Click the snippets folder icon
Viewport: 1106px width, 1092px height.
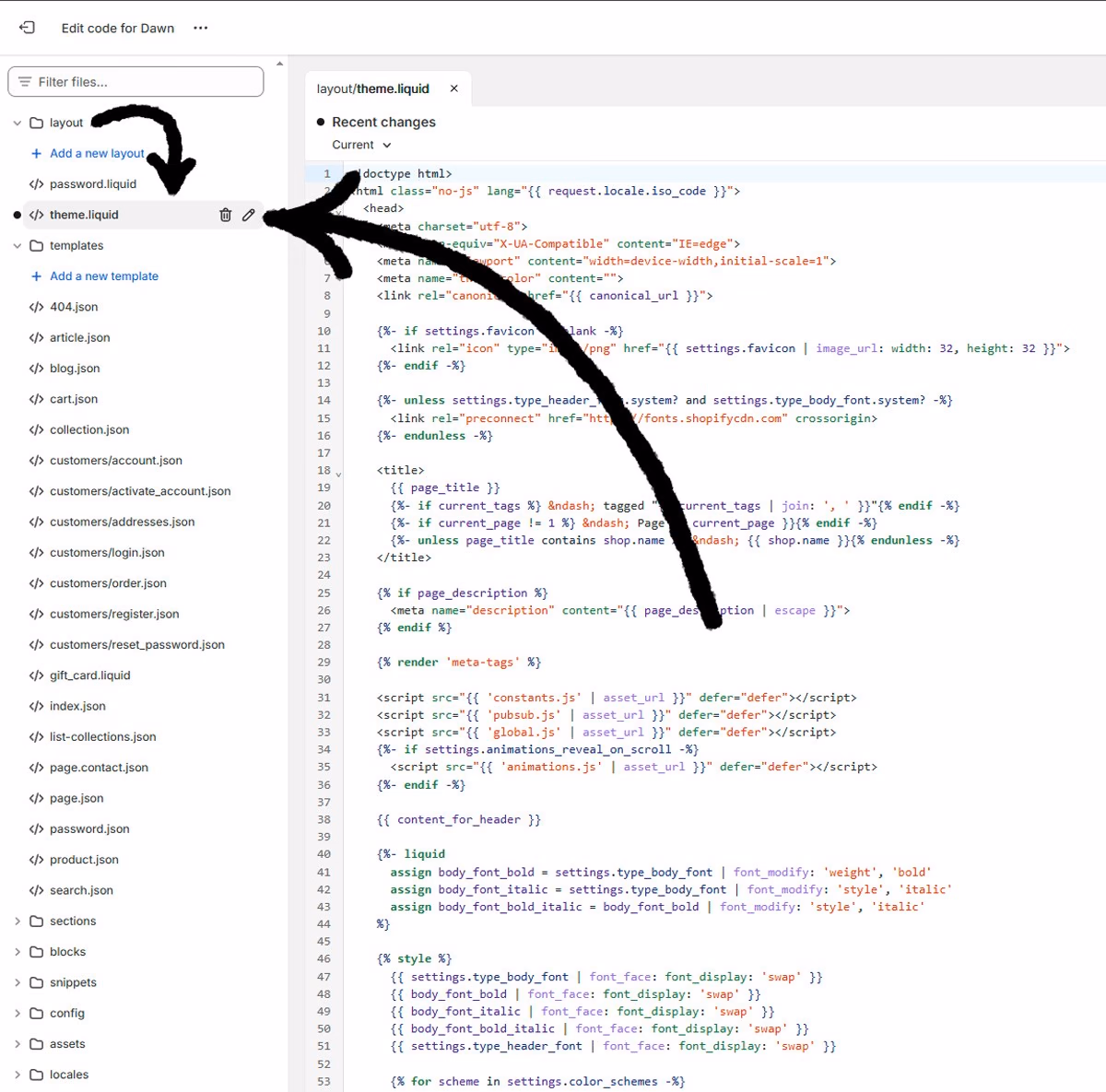point(37,982)
